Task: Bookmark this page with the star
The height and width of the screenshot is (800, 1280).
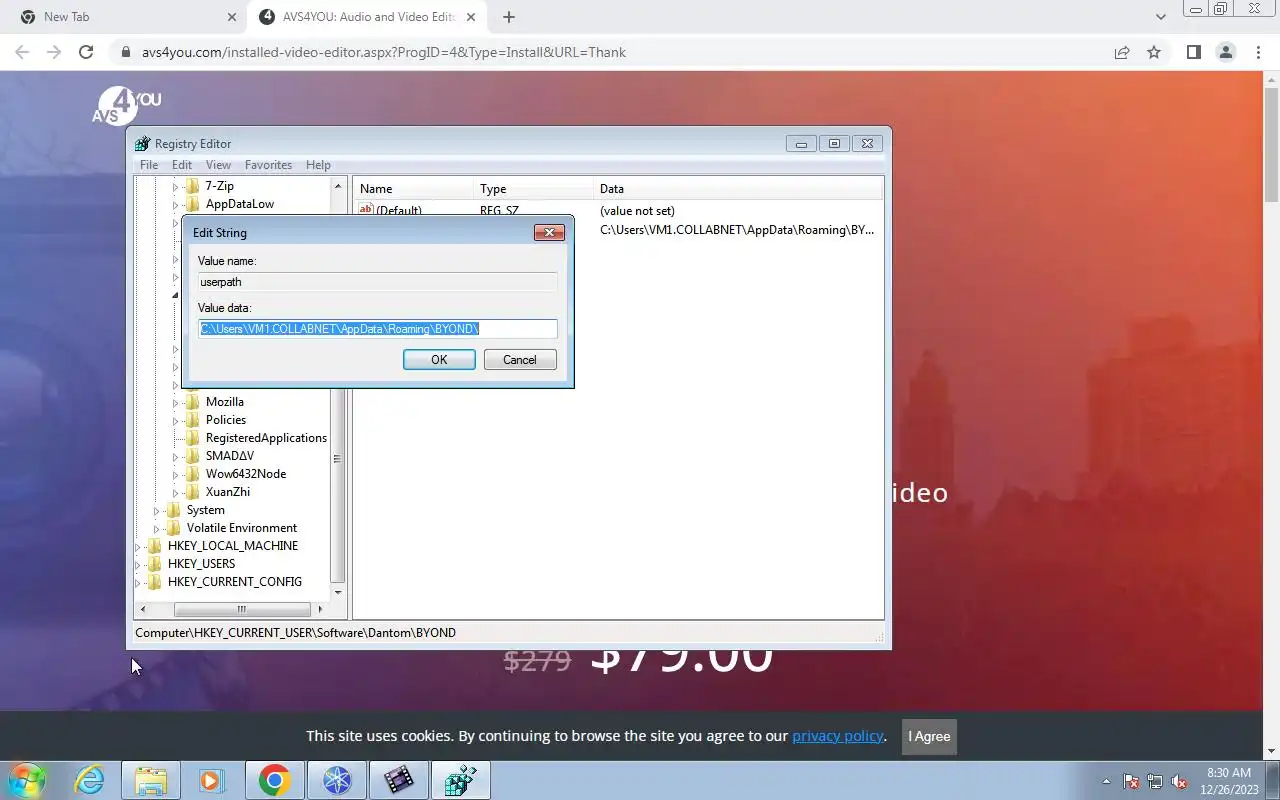Action: 1154,52
